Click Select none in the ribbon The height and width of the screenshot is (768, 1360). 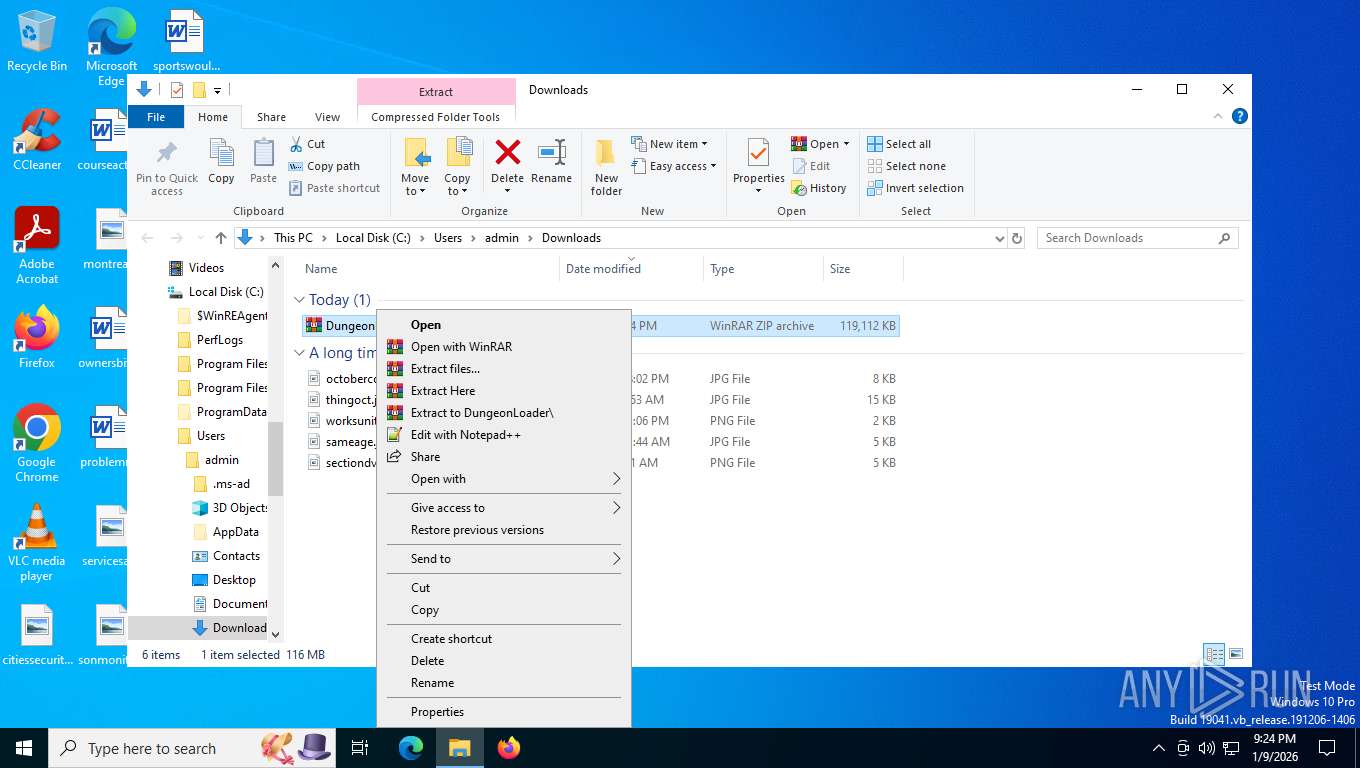click(x=906, y=166)
